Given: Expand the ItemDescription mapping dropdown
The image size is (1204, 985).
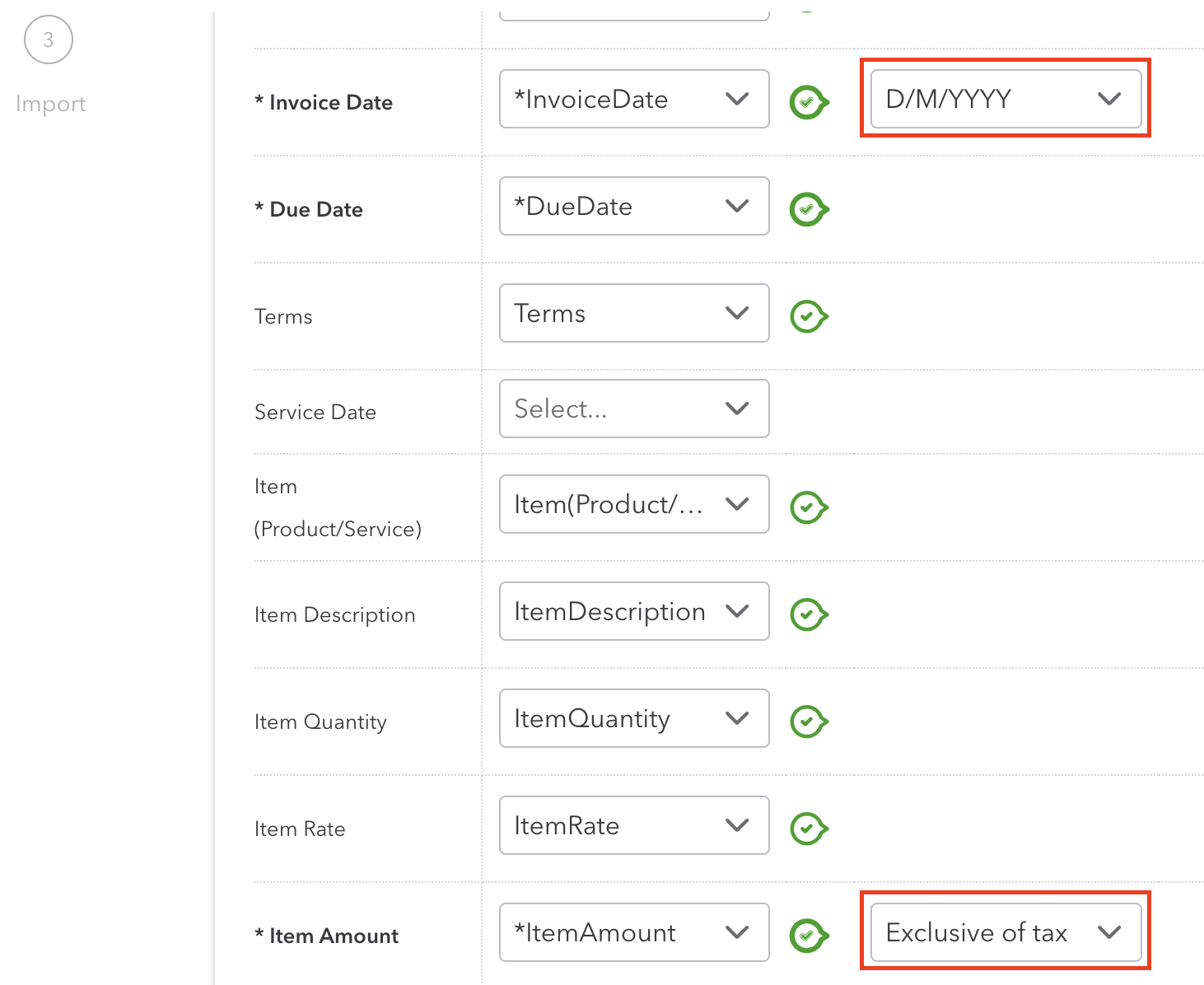Looking at the screenshot, I should click(x=633, y=611).
